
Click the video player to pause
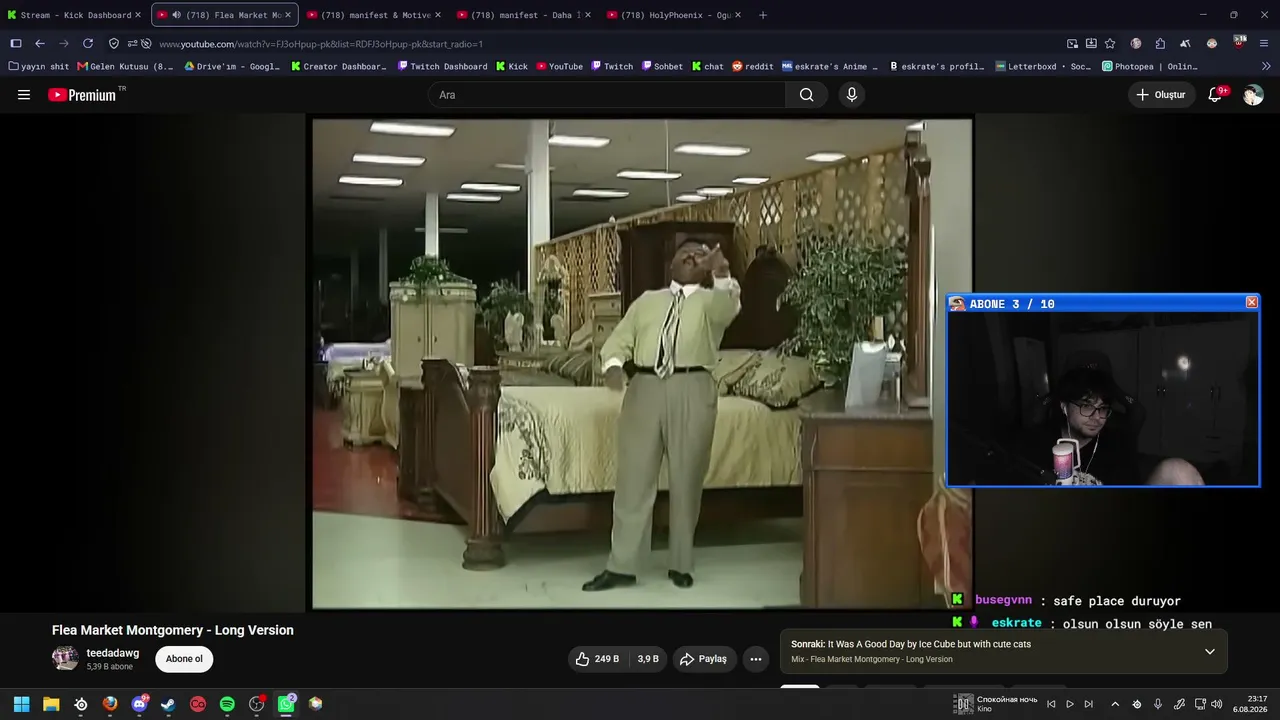(642, 364)
